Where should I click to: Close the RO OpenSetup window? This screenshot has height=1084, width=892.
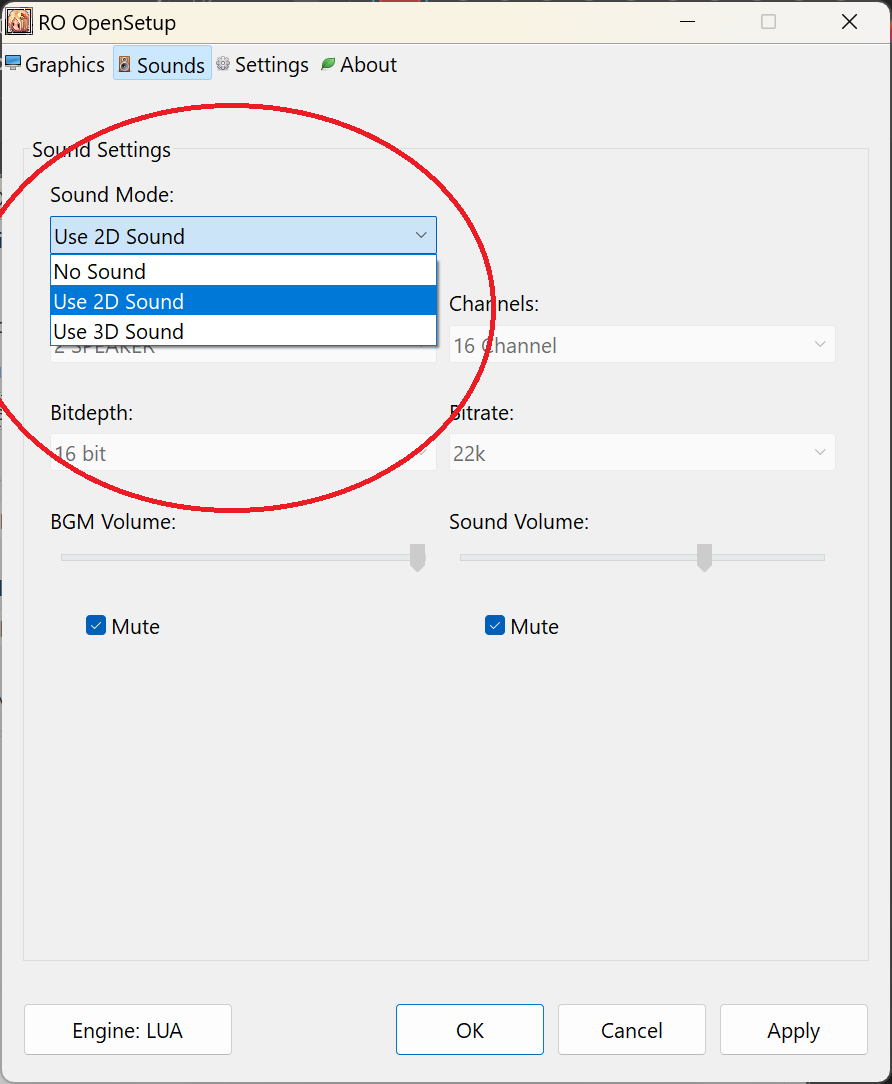point(849,22)
